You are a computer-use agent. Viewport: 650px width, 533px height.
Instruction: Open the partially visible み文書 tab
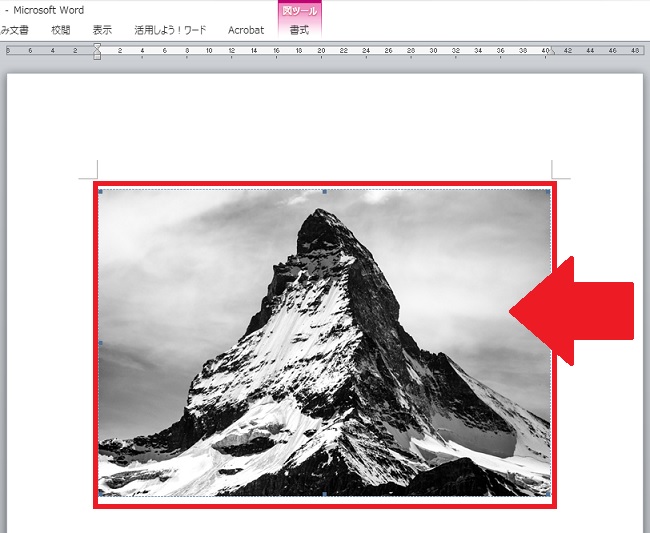[x=14, y=30]
